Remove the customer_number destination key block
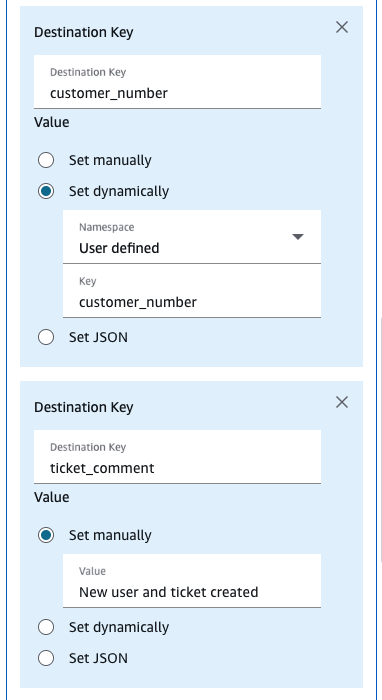Screen dimensions: 382x700 (x=341, y=27)
